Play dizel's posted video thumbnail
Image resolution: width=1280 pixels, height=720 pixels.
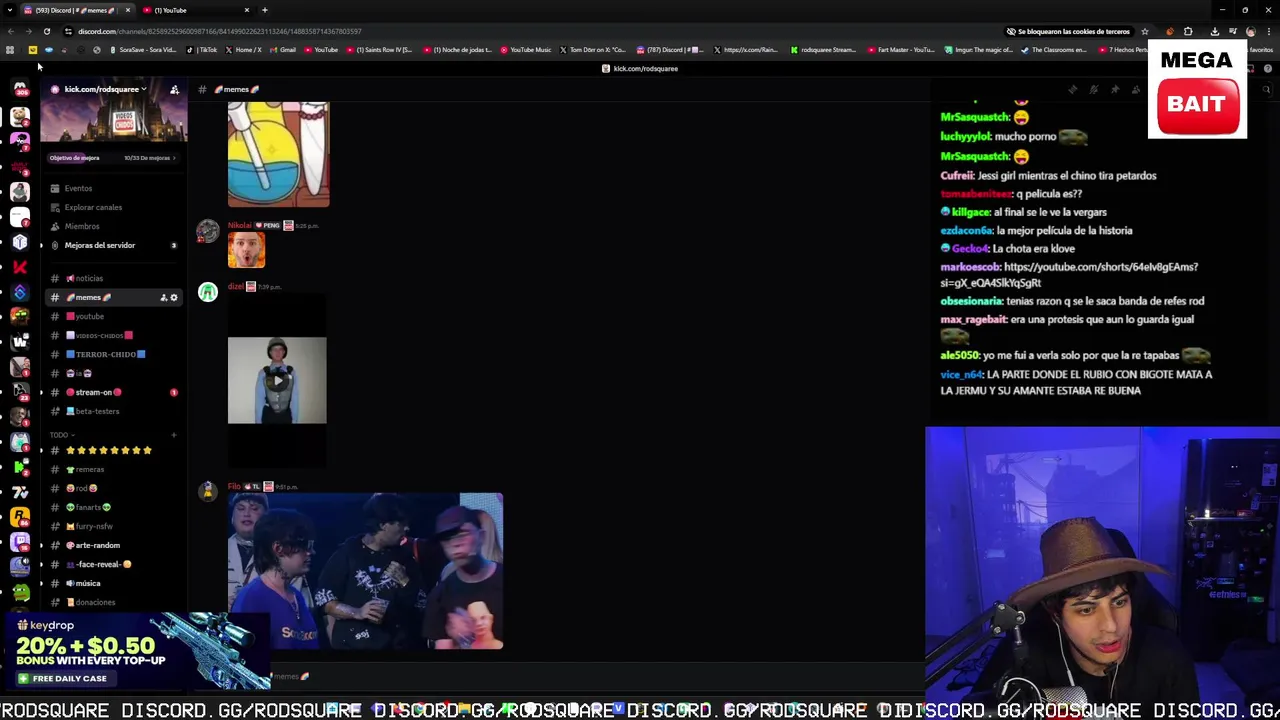pos(277,380)
